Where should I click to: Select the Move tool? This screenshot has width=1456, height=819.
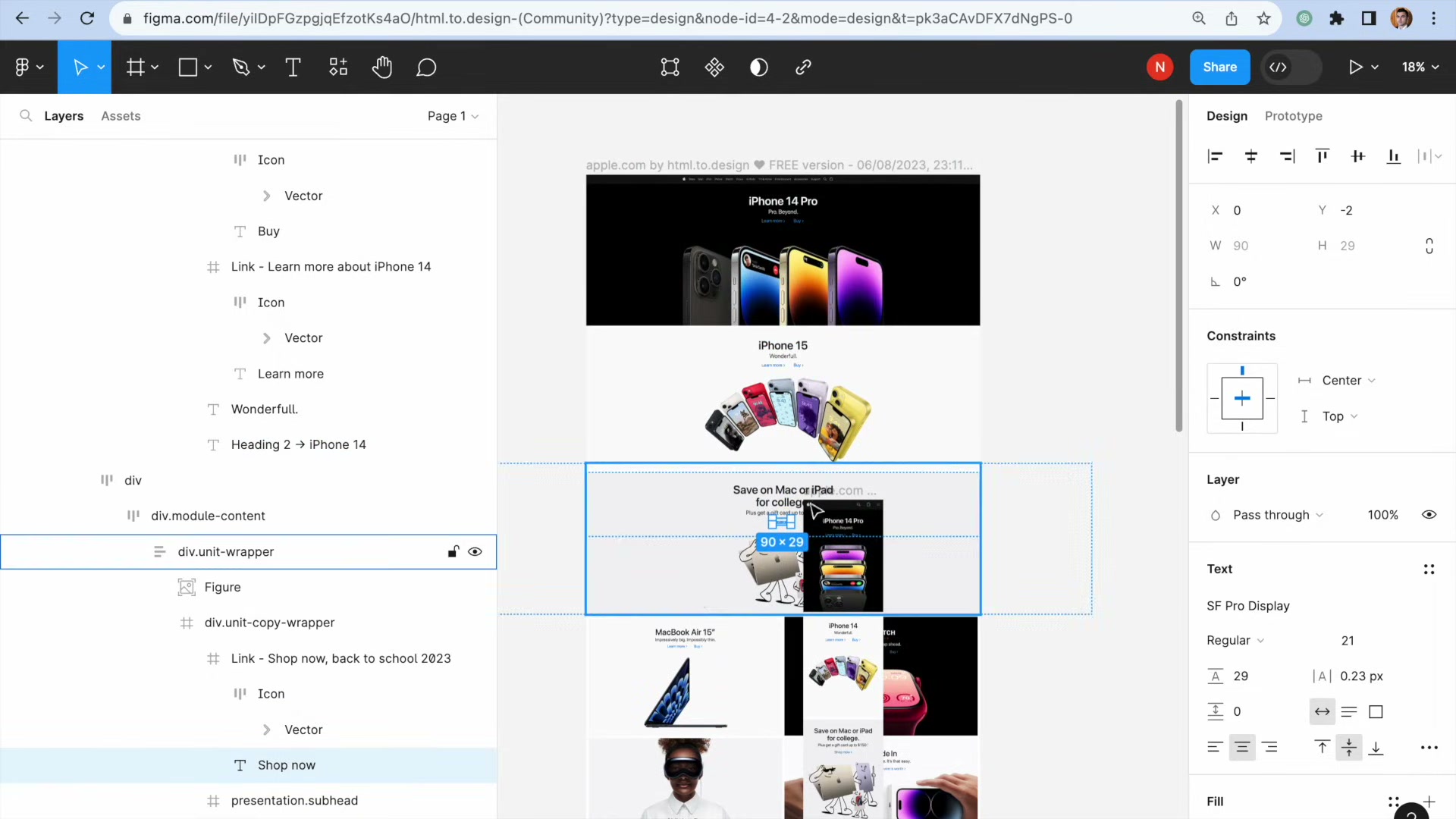point(80,67)
